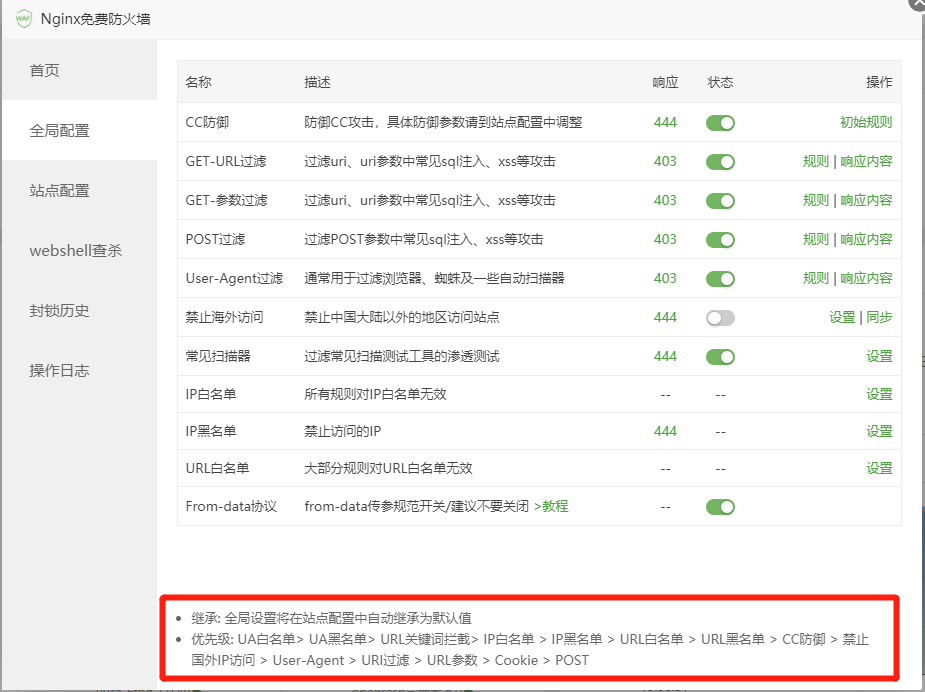The width and height of the screenshot is (925, 692).
Task: Click the 操作 column header
Action: 879,82
